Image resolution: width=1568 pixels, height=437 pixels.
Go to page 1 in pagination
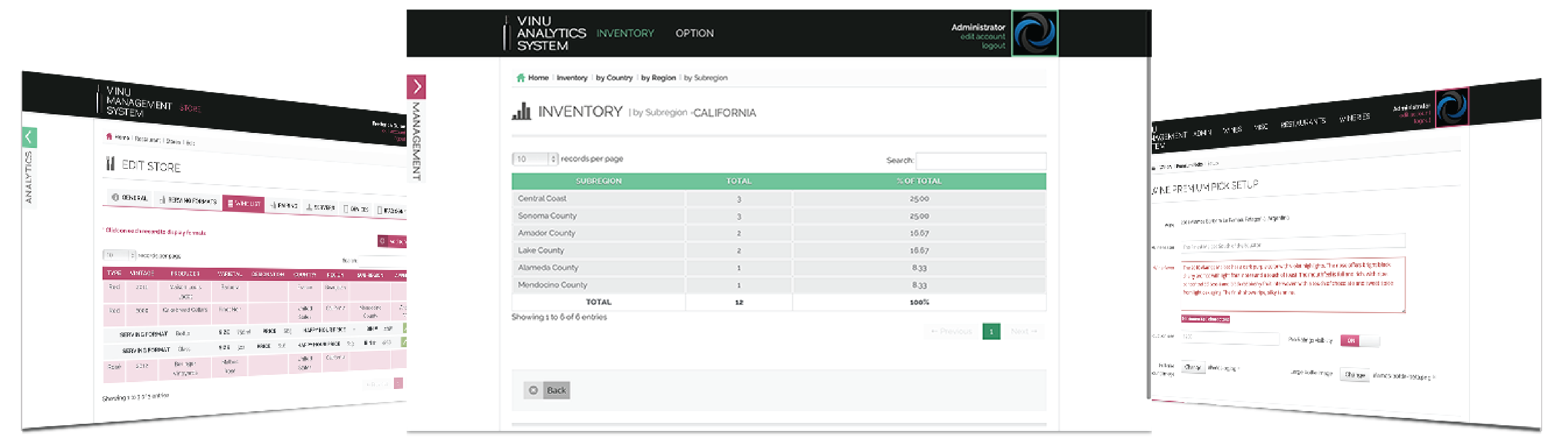[991, 332]
